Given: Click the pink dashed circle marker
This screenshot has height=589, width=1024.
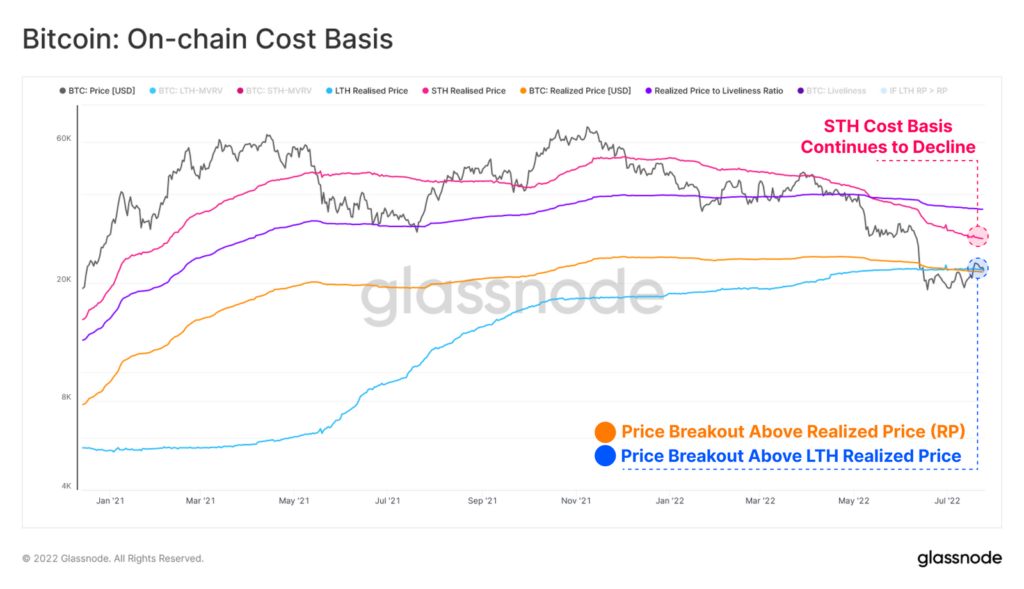Looking at the screenshot, I should [978, 236].
